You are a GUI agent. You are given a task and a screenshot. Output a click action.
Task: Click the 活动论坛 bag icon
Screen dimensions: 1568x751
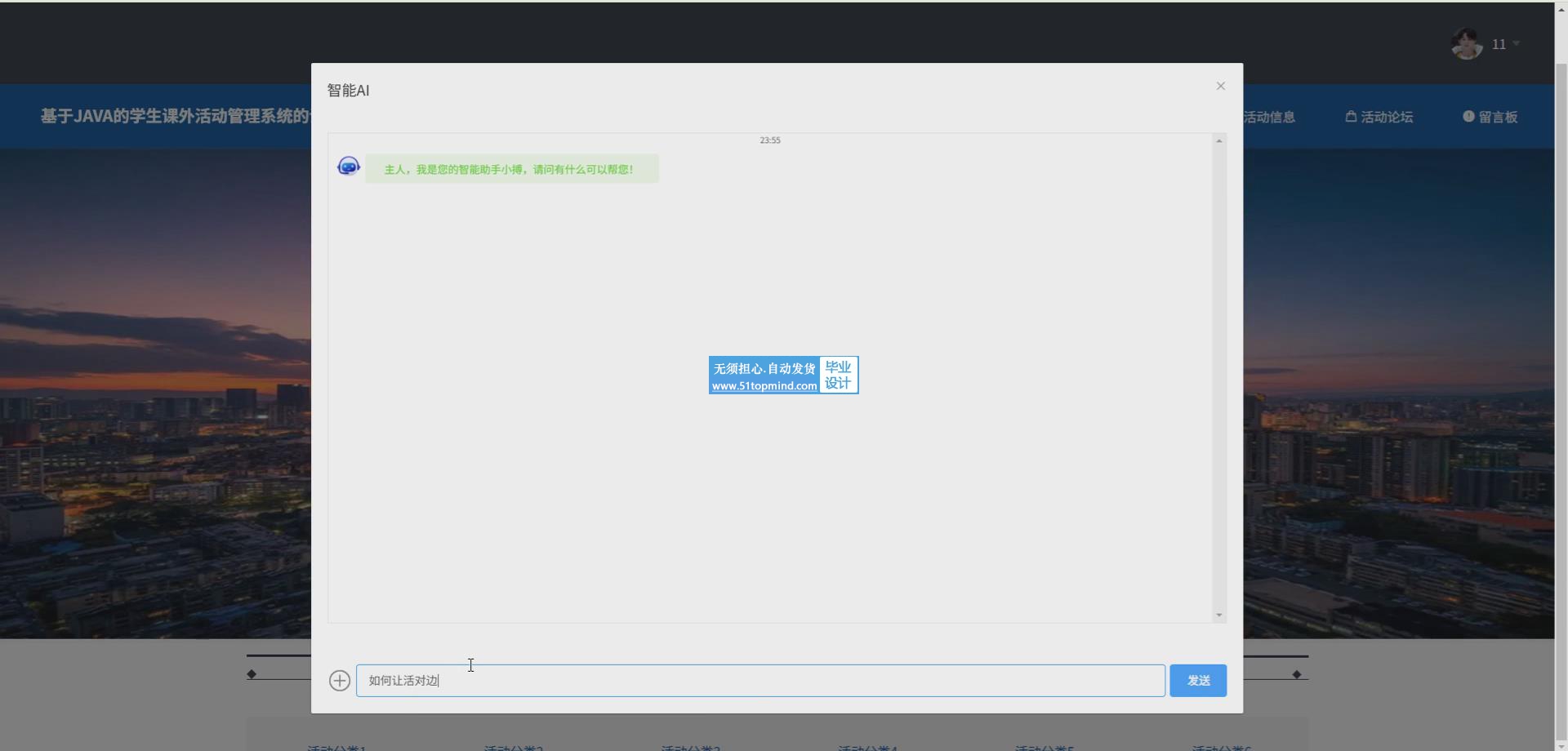(x=1351, y=117)
